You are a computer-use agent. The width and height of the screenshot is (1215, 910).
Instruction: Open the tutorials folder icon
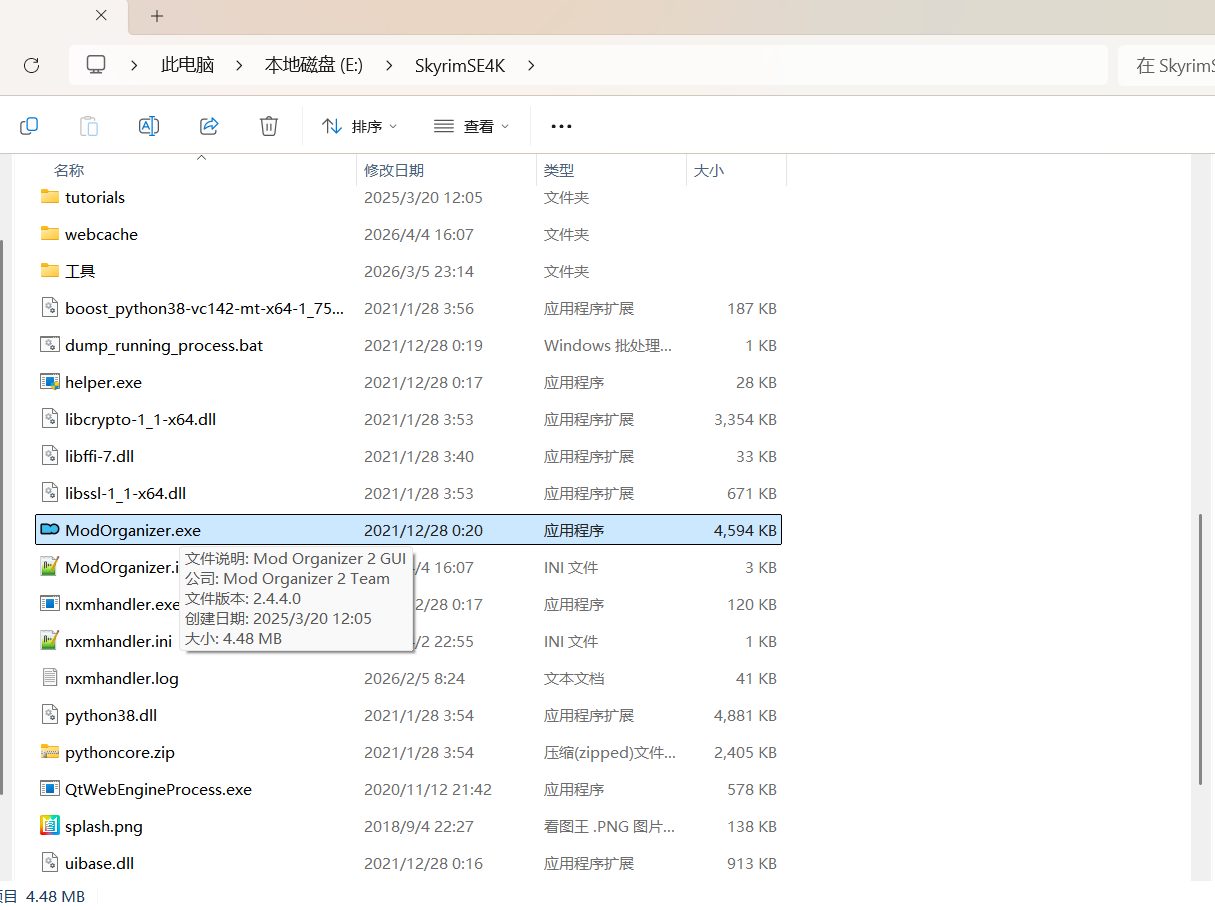[x=51, y=197]
